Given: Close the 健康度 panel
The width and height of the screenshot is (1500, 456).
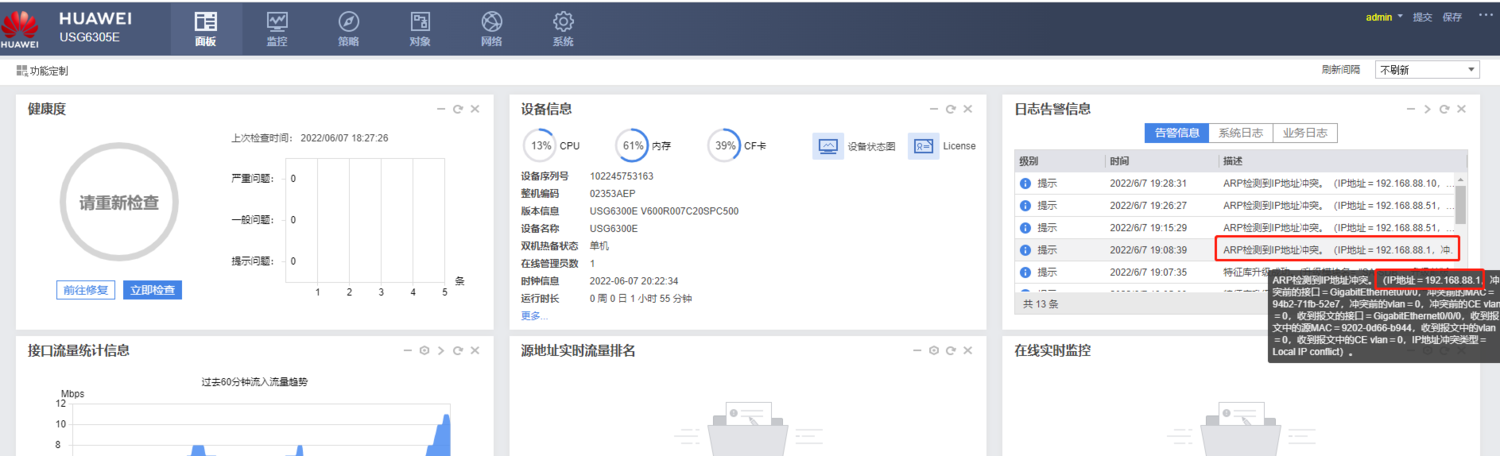Looking at the screenshot, I should point(475,109).
